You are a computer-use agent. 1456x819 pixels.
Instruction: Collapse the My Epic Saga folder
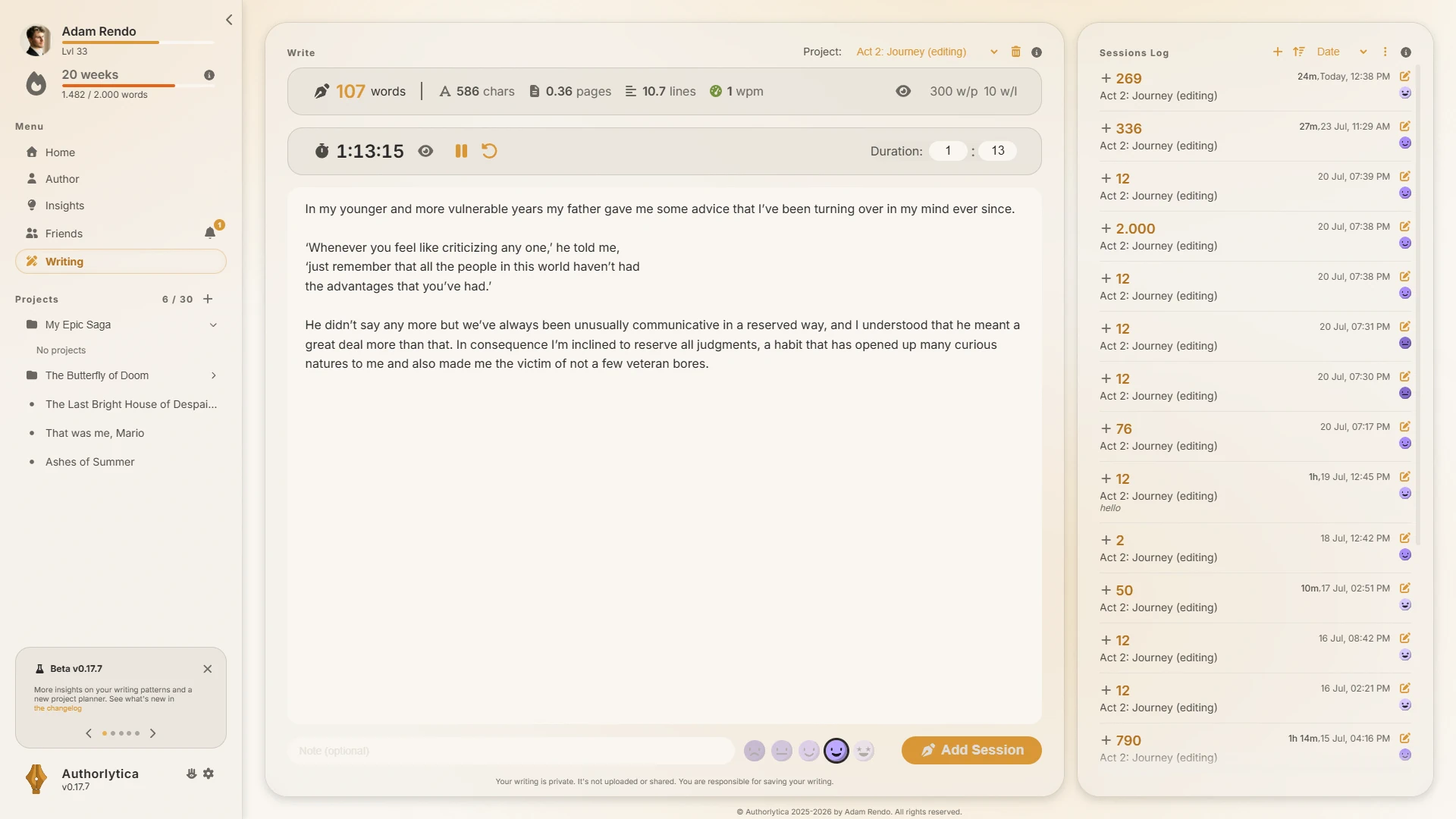point(213,325)
